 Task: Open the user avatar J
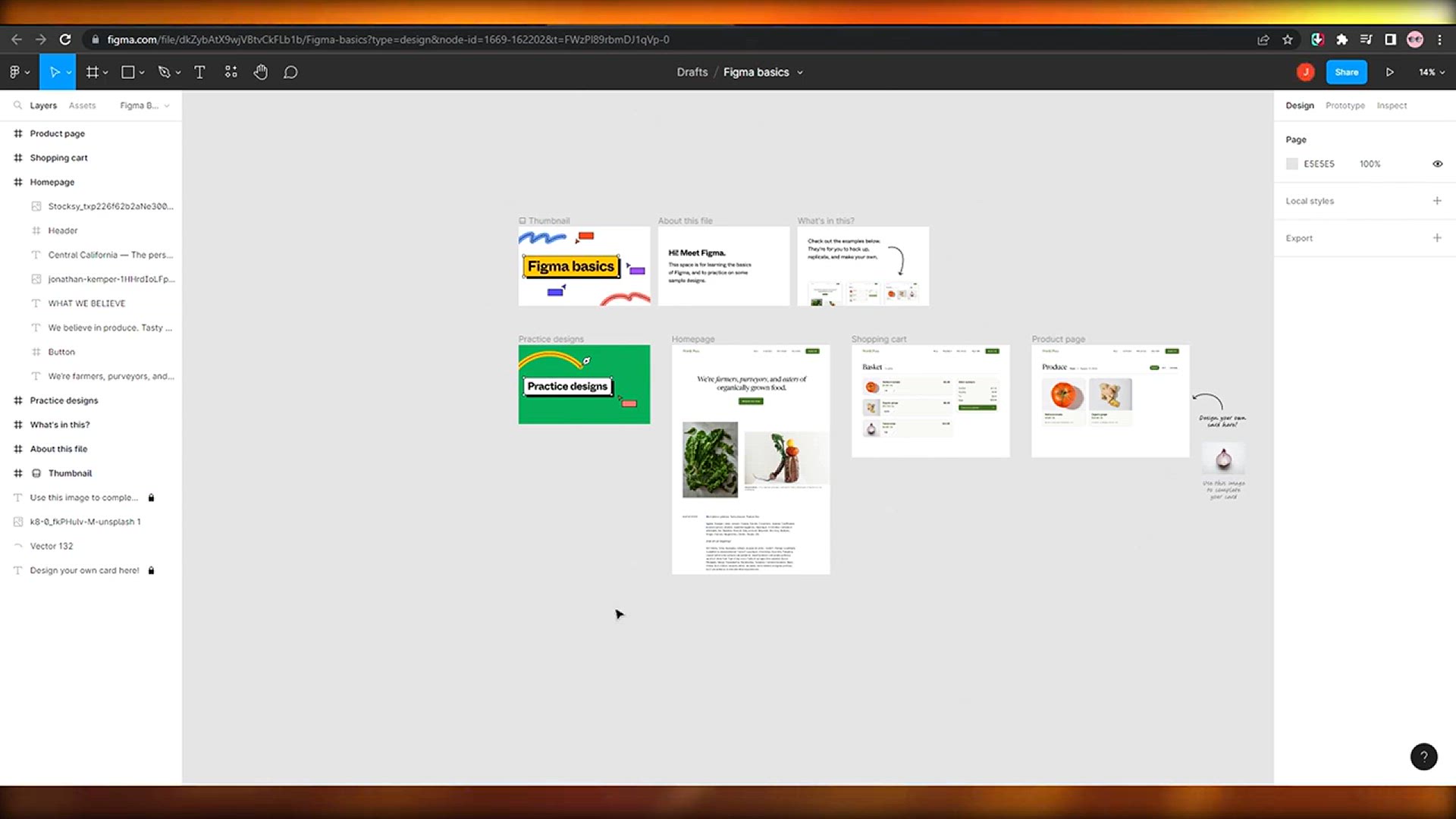1305,72
